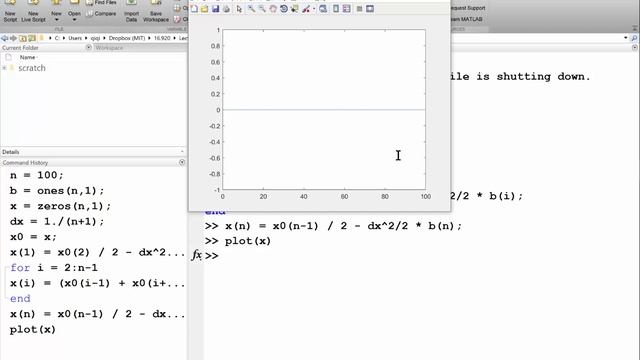
Task: Click the fx function browser icon
Action: (197, 255)
